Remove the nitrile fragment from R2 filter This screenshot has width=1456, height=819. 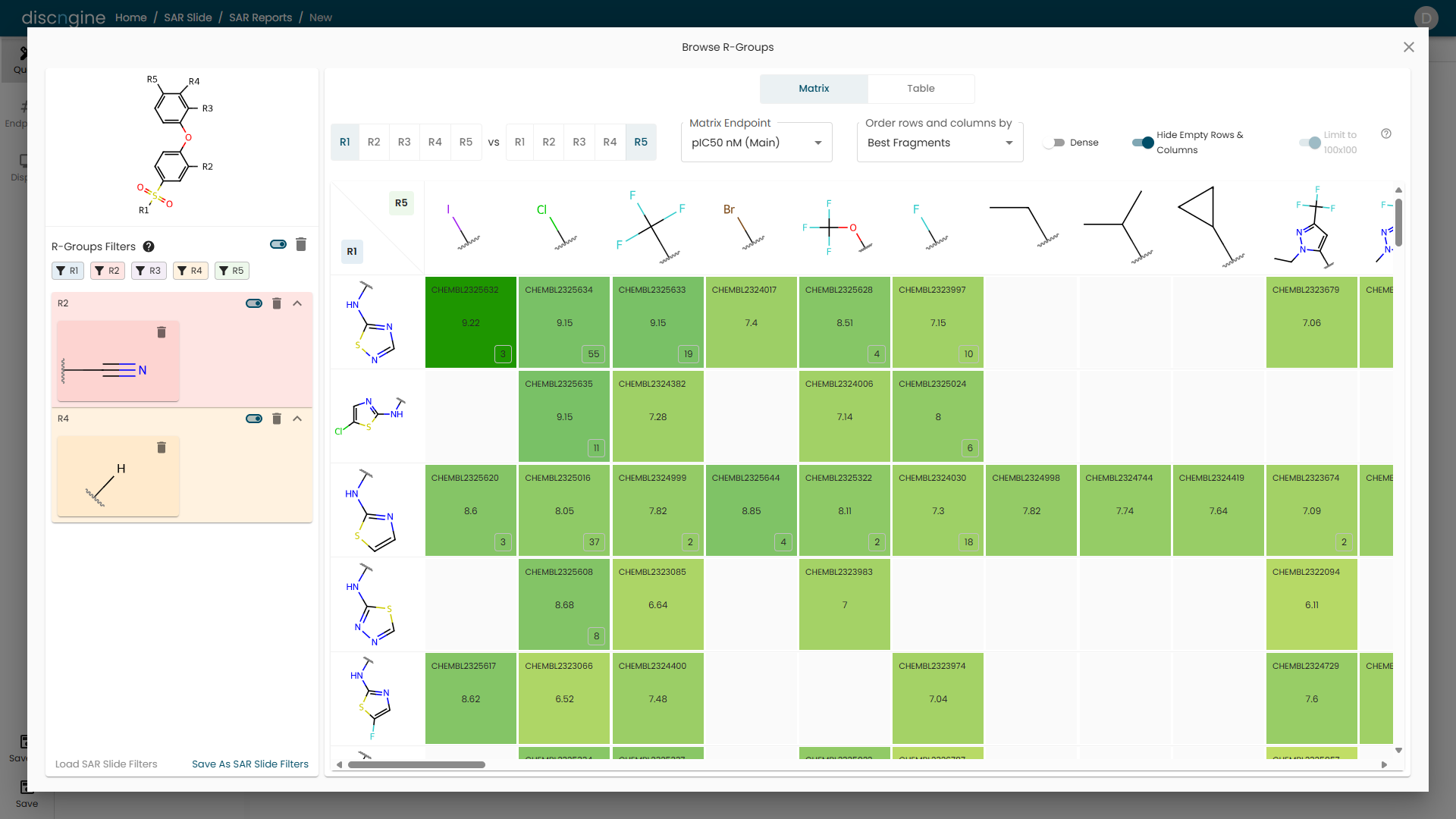162,332
